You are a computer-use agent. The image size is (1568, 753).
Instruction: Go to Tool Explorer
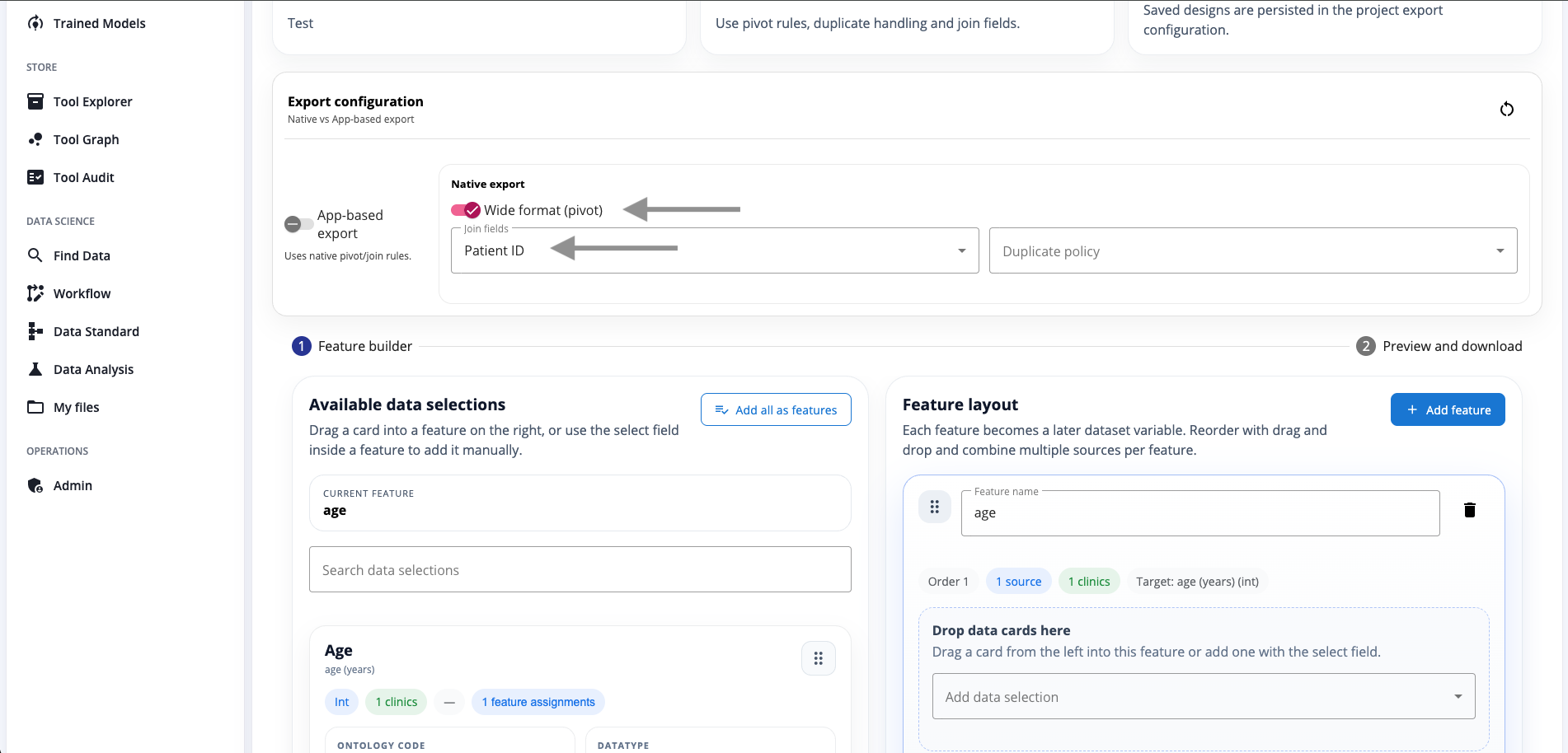93,101
